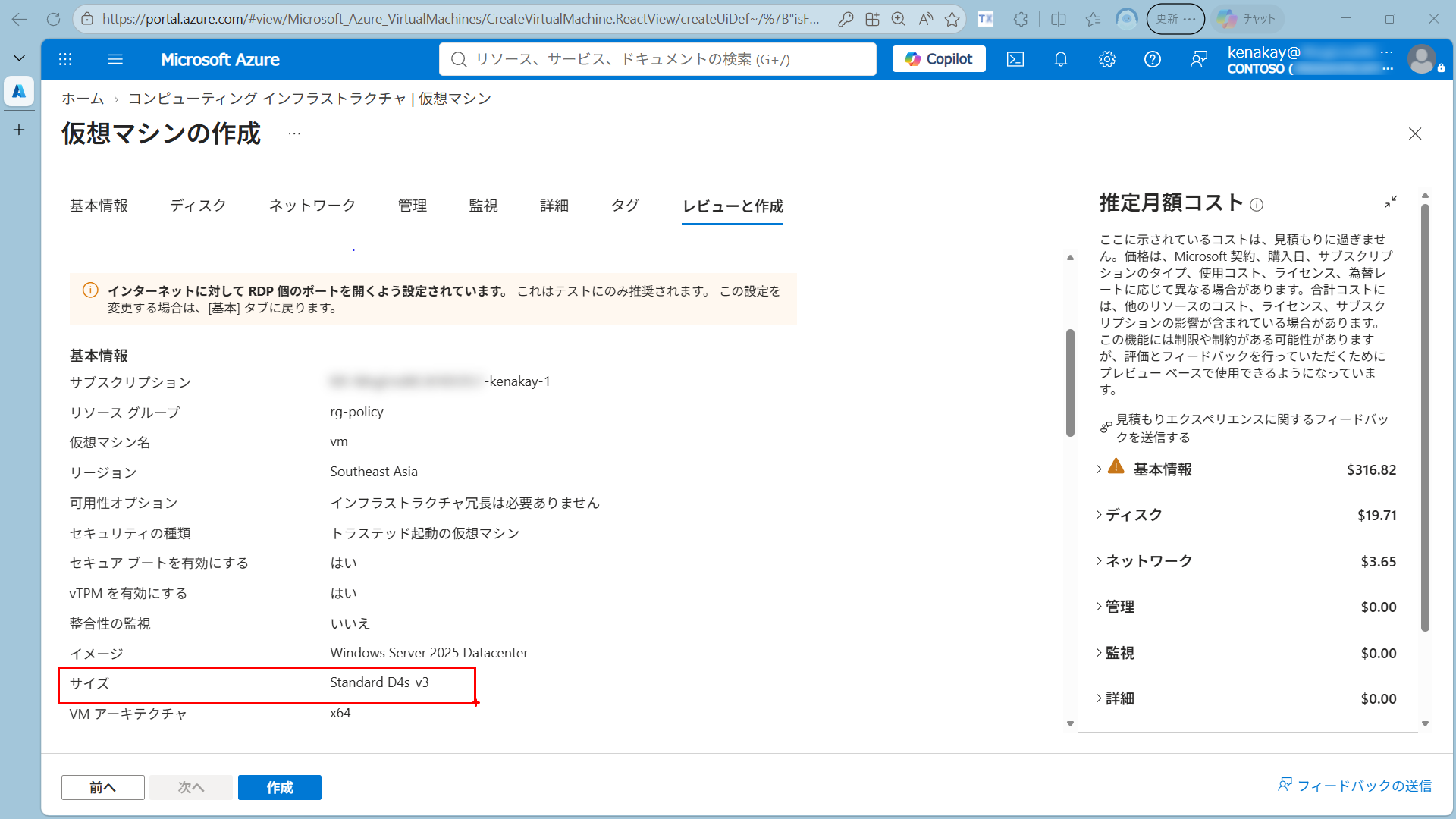Open the browser extensions puzzle icon
1456x819 pixels.
(x=1021, y=19)
